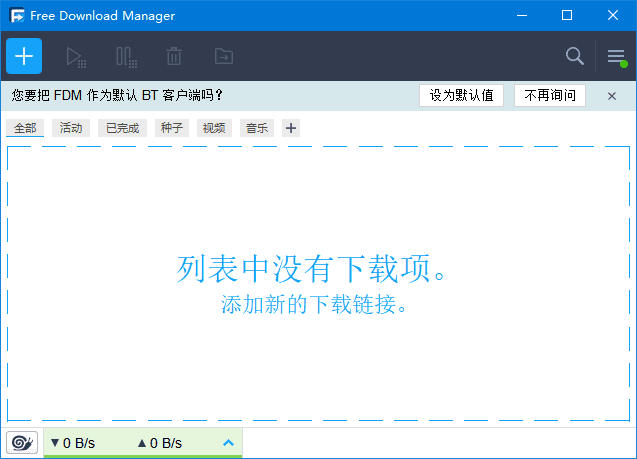Image resolution: width=637 pixels, height=459 pixels.
Task: Open search with the magnifier icon
Action: 574,56
